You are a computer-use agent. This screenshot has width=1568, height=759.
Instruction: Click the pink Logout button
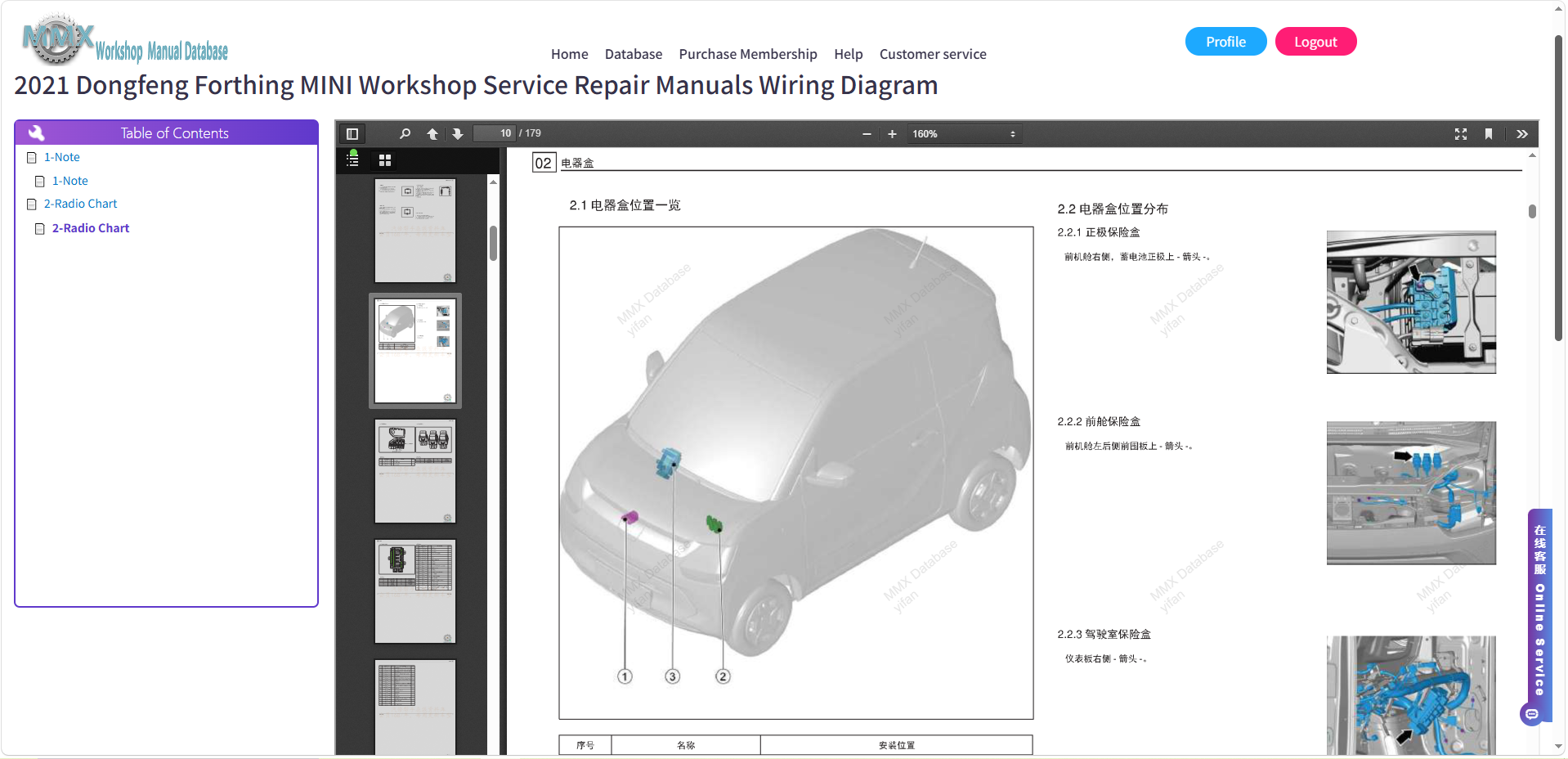click(1315, 42)
